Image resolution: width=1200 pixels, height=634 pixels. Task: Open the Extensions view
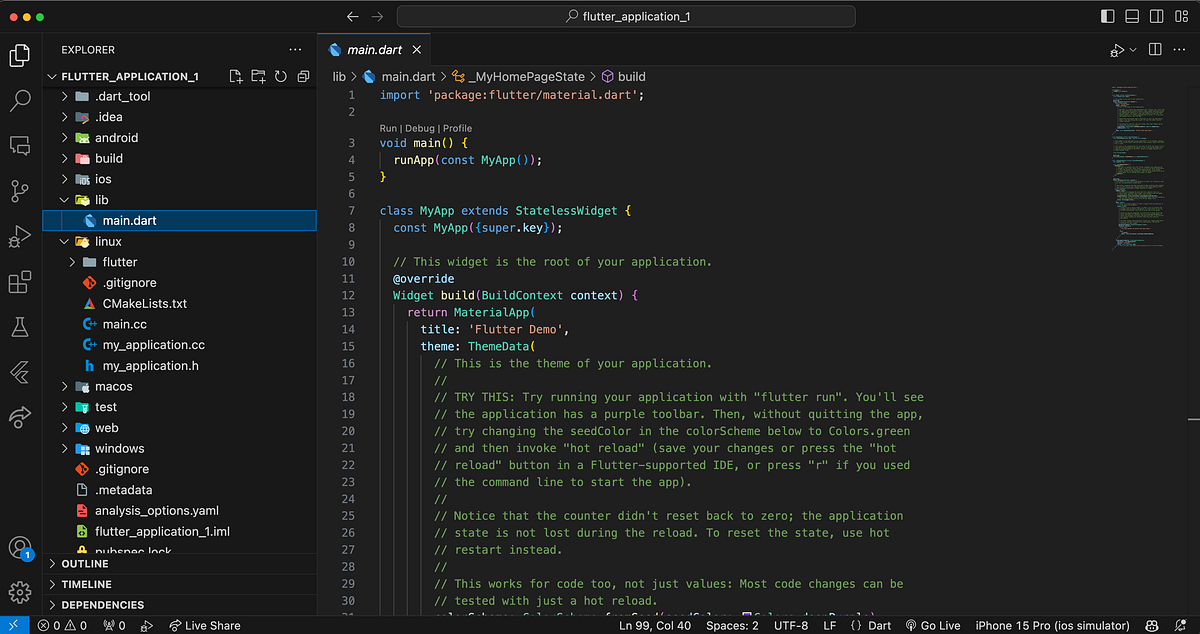tap(20, 282)
